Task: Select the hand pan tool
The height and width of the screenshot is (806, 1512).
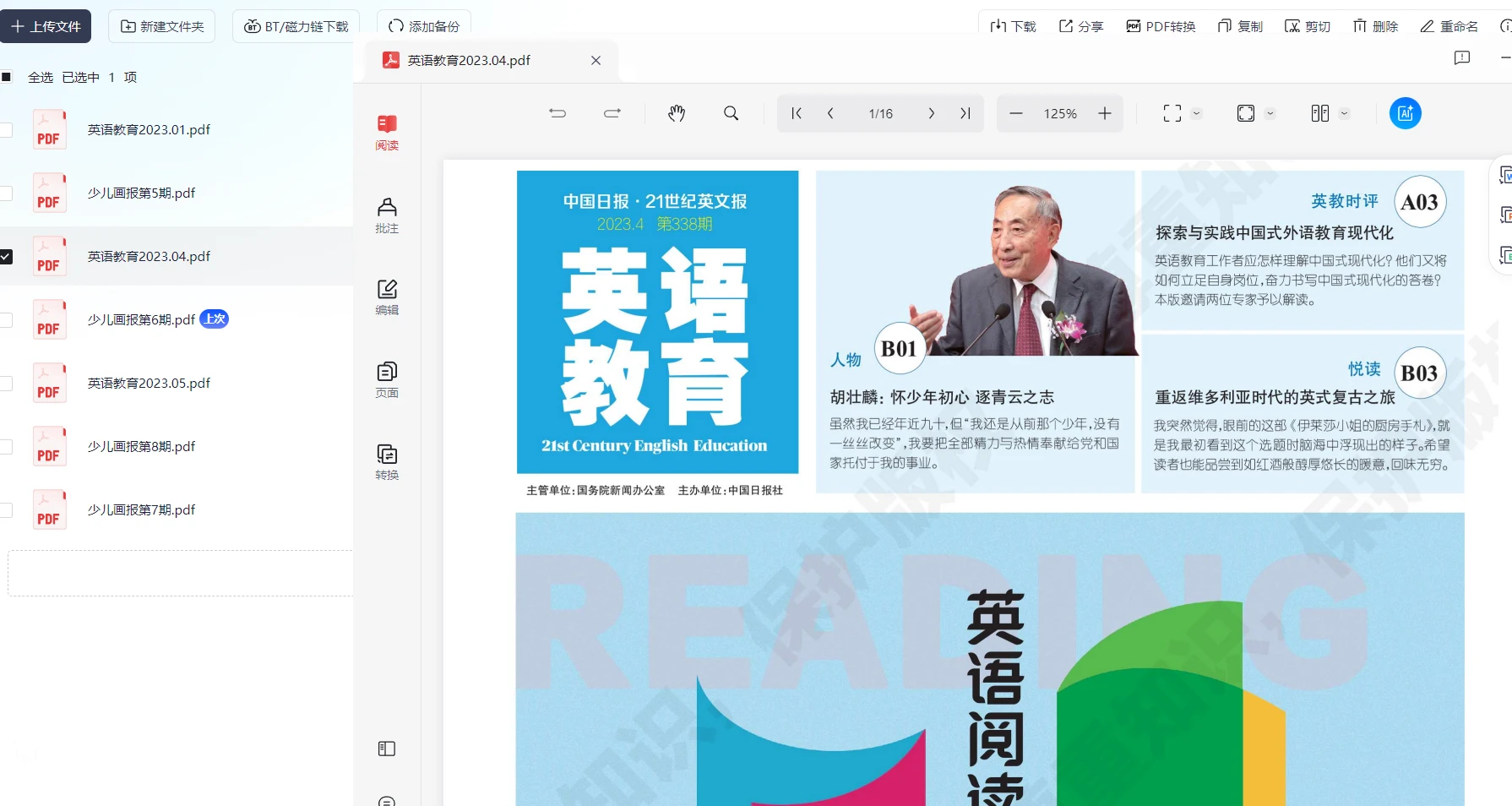Action: tap(677, 113)
